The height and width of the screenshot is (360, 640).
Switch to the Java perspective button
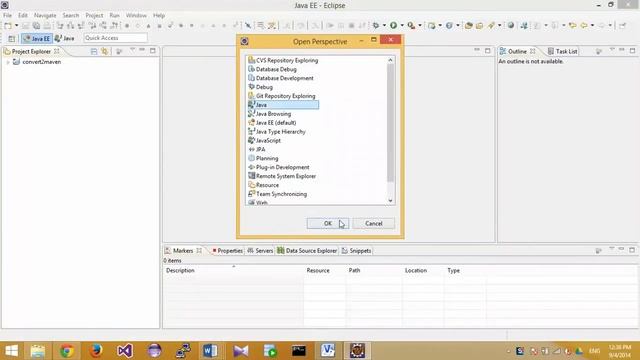tap(64, 38)
